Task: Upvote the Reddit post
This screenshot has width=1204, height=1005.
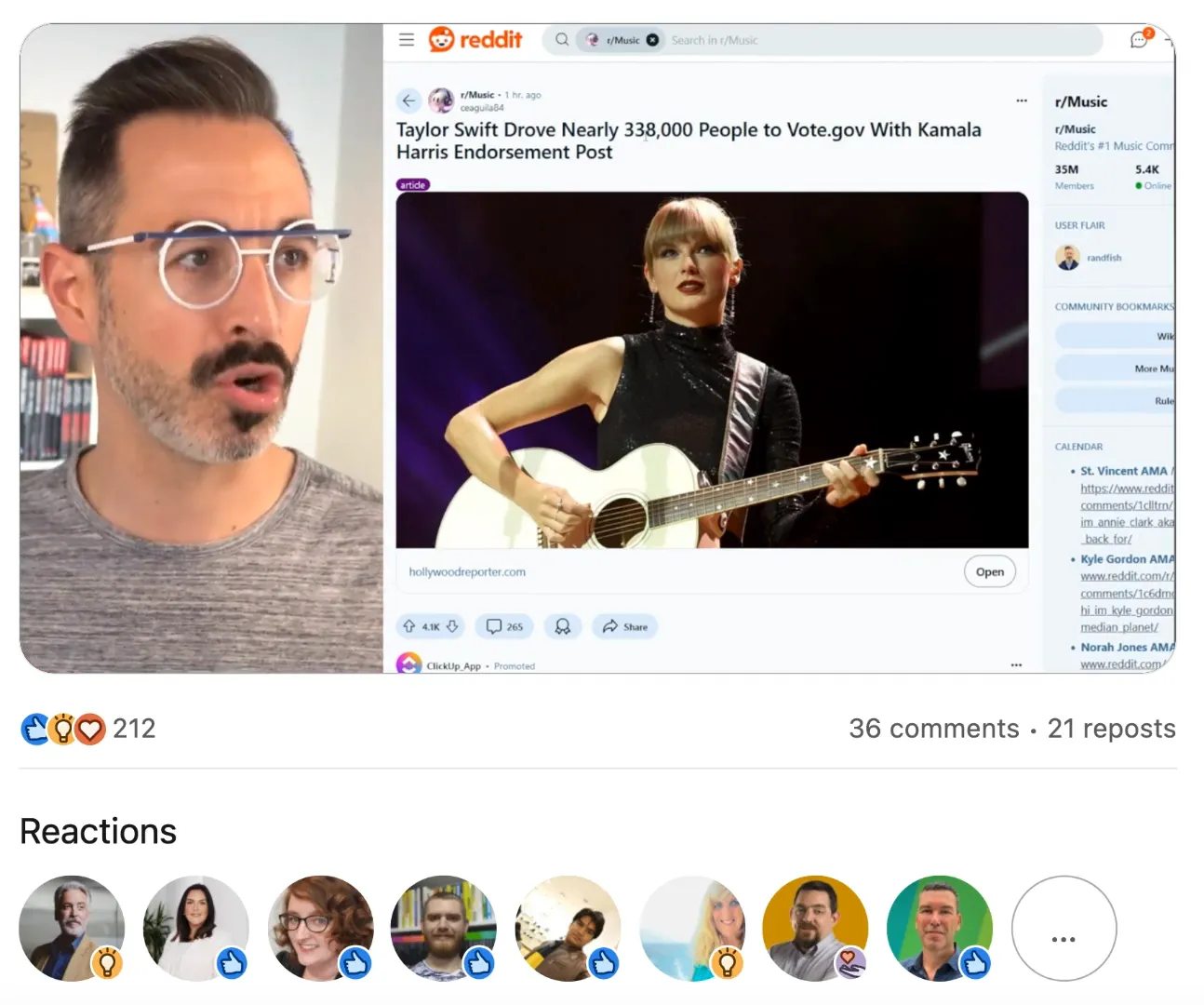Action: point(409,626)
